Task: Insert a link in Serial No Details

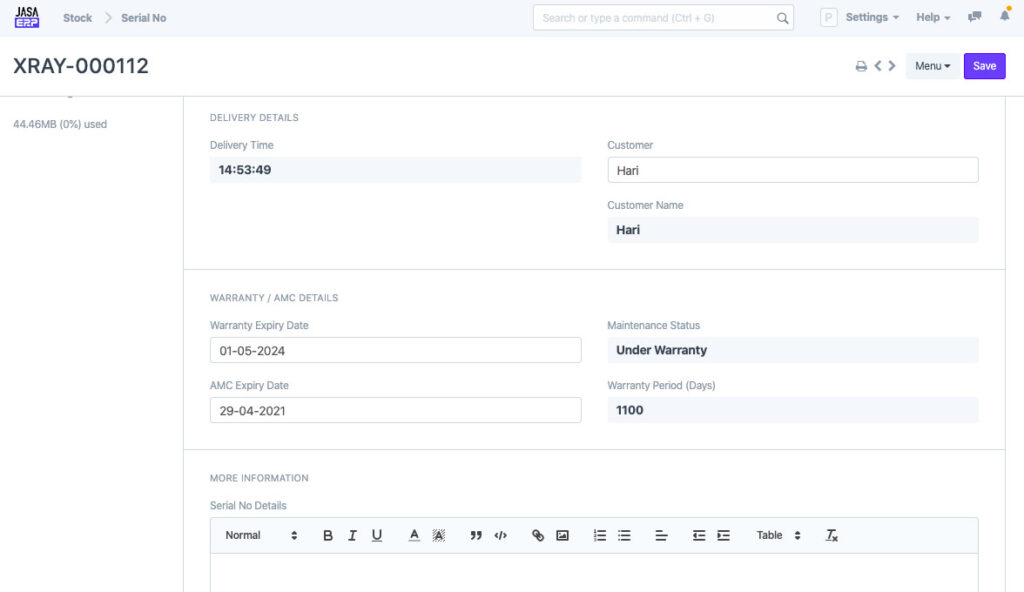Action: (538, 536)
